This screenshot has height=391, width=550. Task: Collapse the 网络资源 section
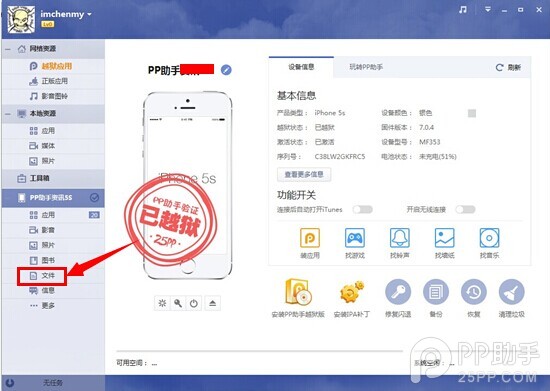click(8, 49)
